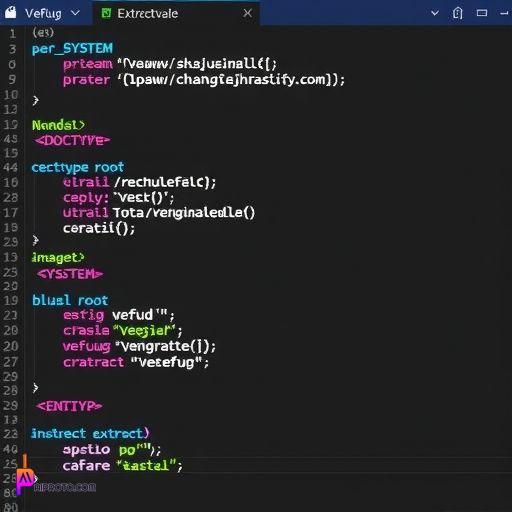Click the 'instrect extrect)' line

click(90, 433)
